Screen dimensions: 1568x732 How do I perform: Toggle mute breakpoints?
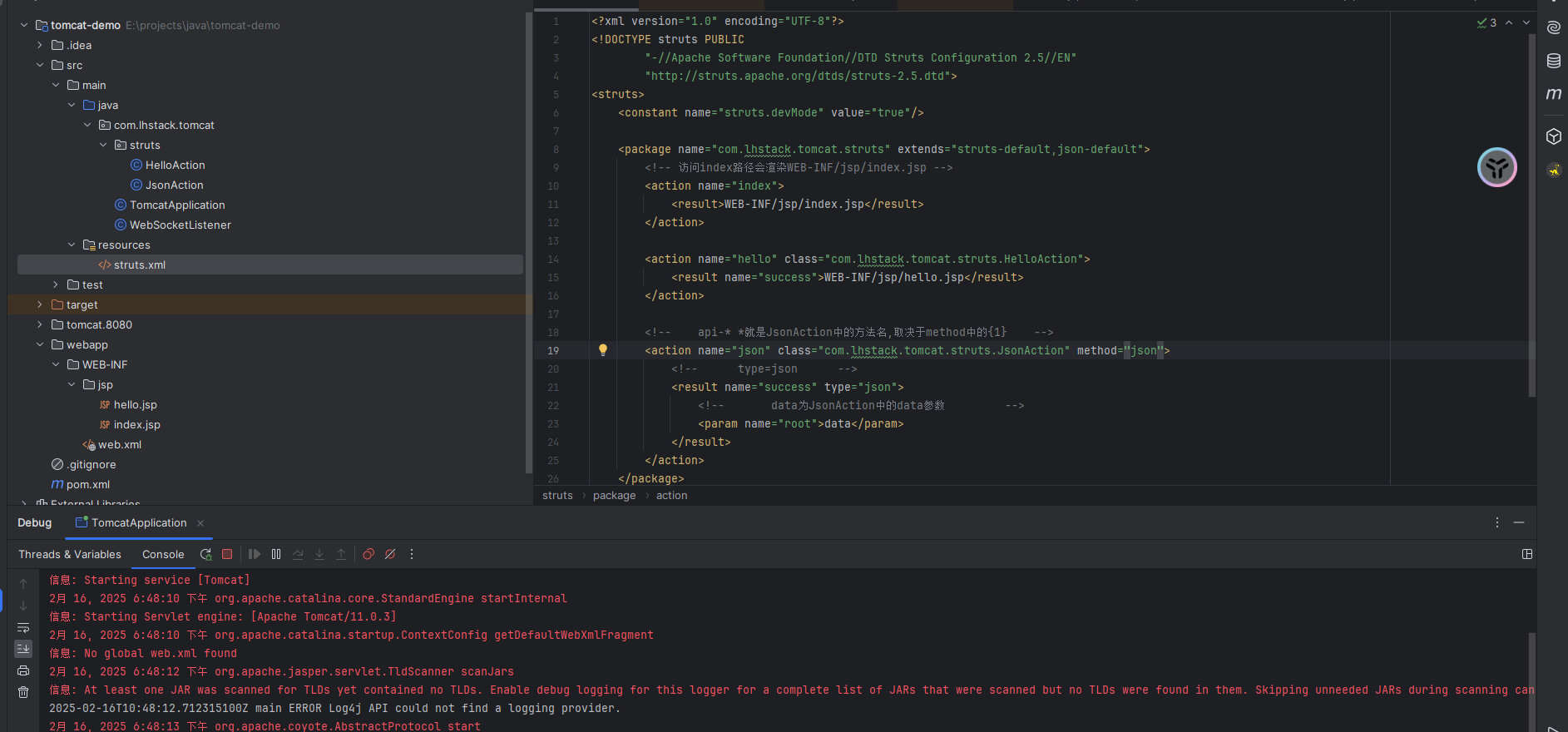click(390, 554)
